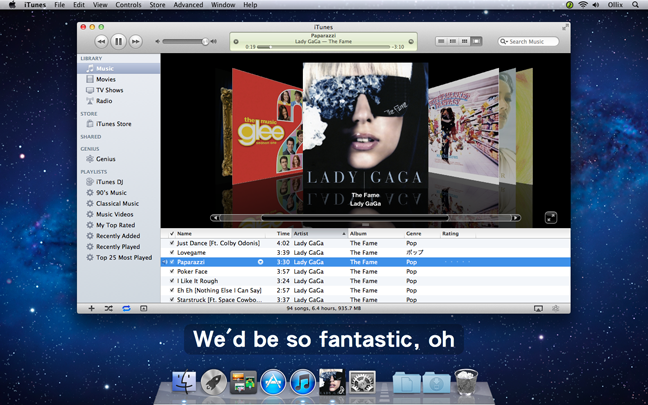This screenshot has height=405, width=648.
Task: Switch to album list view icon
Action: [x=453, y=41]
